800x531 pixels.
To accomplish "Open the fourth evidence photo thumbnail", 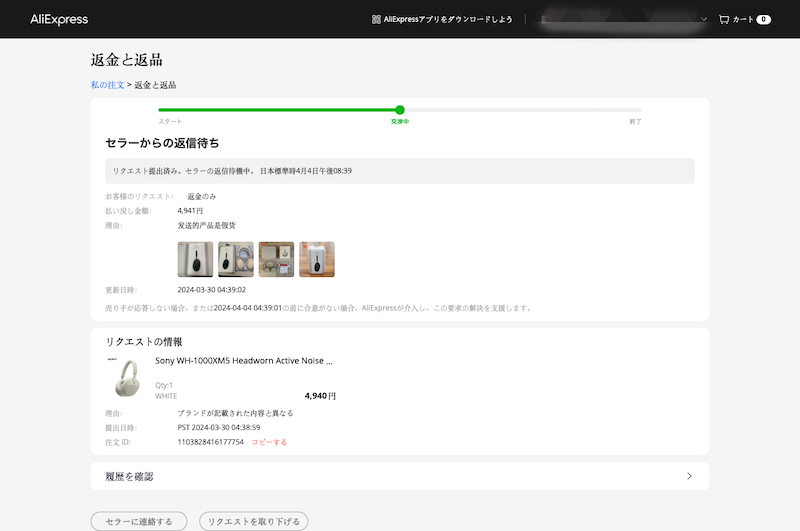I will tap(317, 259).
